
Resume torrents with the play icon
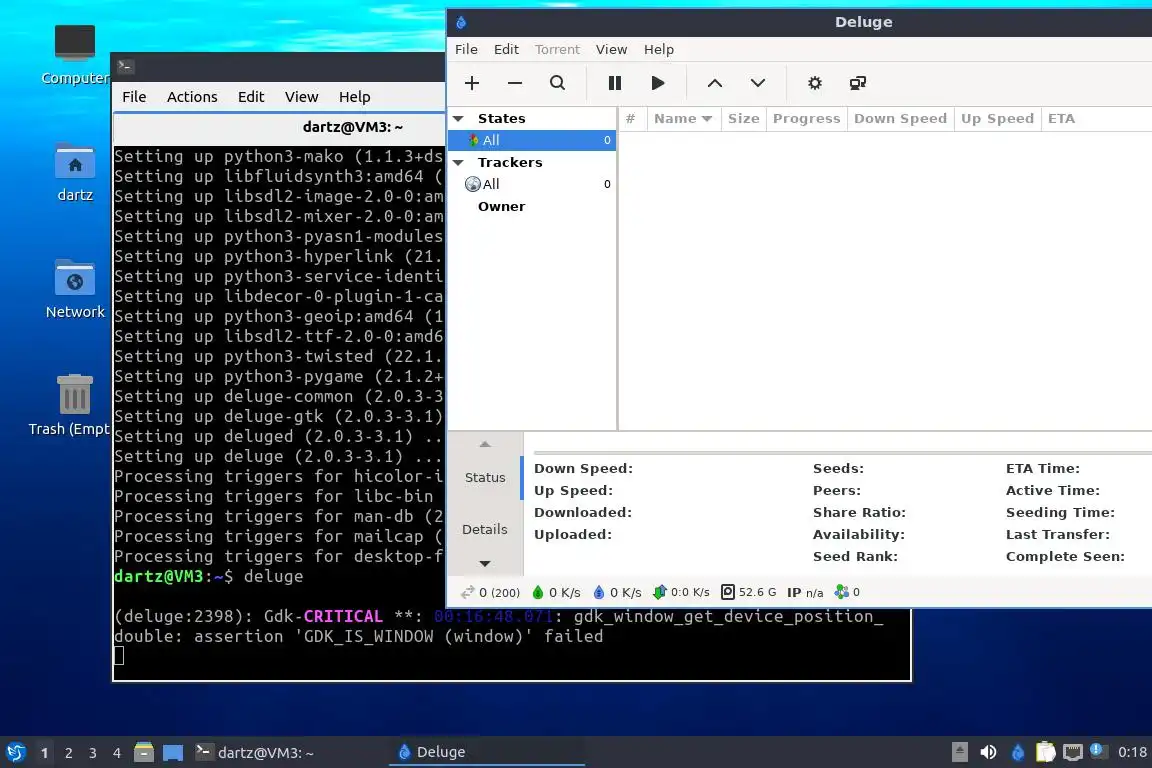(658, 83)
